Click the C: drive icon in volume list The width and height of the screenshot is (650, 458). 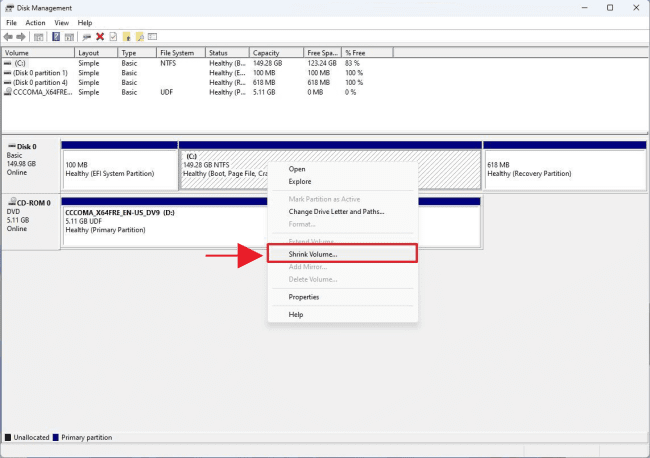[x=8, y=63]
